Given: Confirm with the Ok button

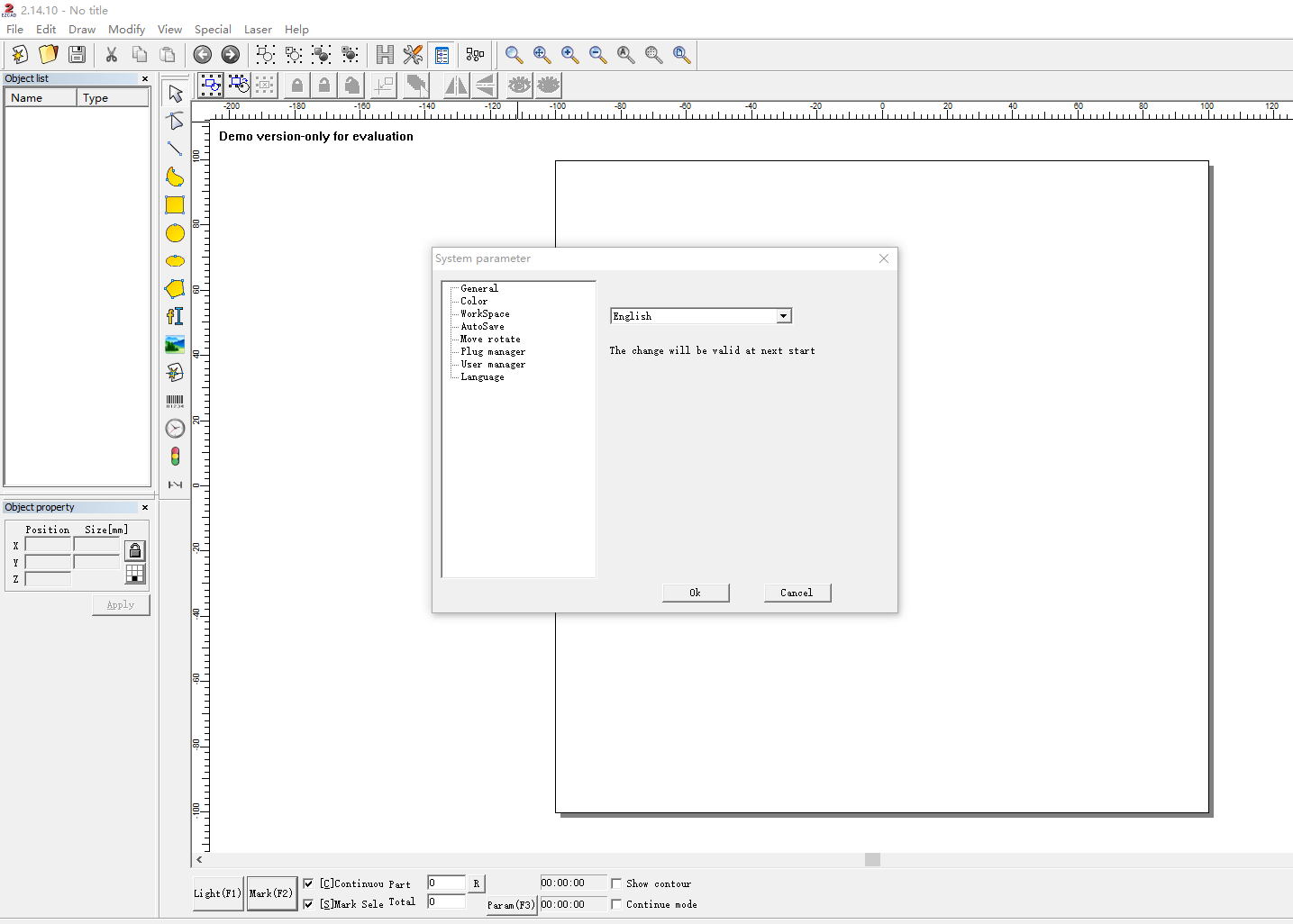Looking at the screenshot, I should (x=695, y=592).
